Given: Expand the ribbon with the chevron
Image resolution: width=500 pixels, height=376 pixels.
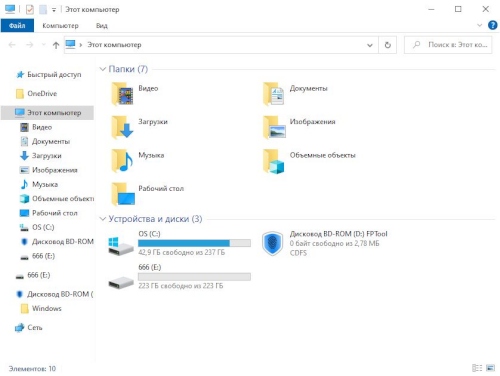Looking at the screenshot, I should [x=479, y=25].
